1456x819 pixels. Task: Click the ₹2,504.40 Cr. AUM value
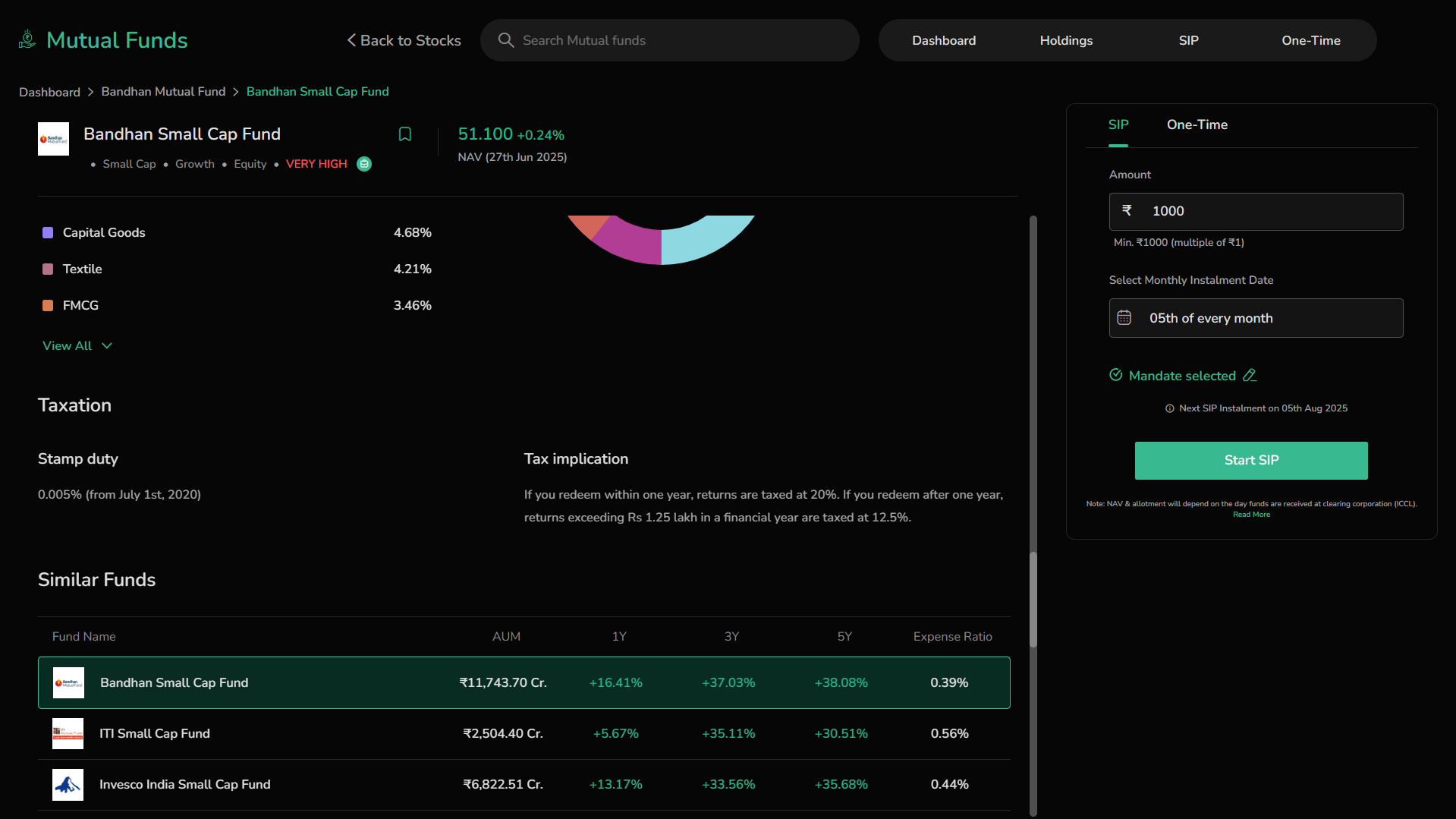503,734
